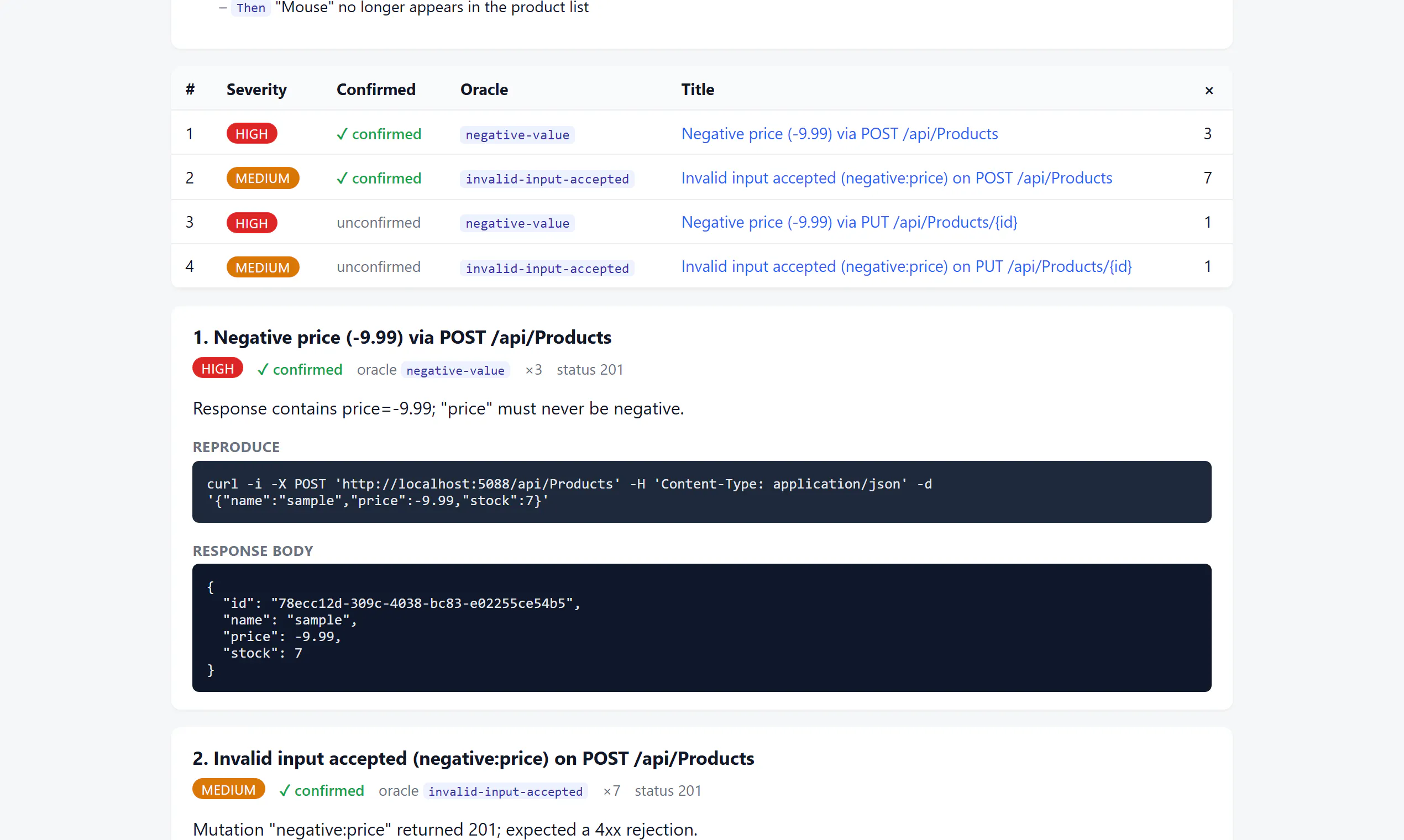Viewport: 1404px width, 840px height.
Task: Click the "price": -9.99 line in response body
Action: (x=282, y=637)
